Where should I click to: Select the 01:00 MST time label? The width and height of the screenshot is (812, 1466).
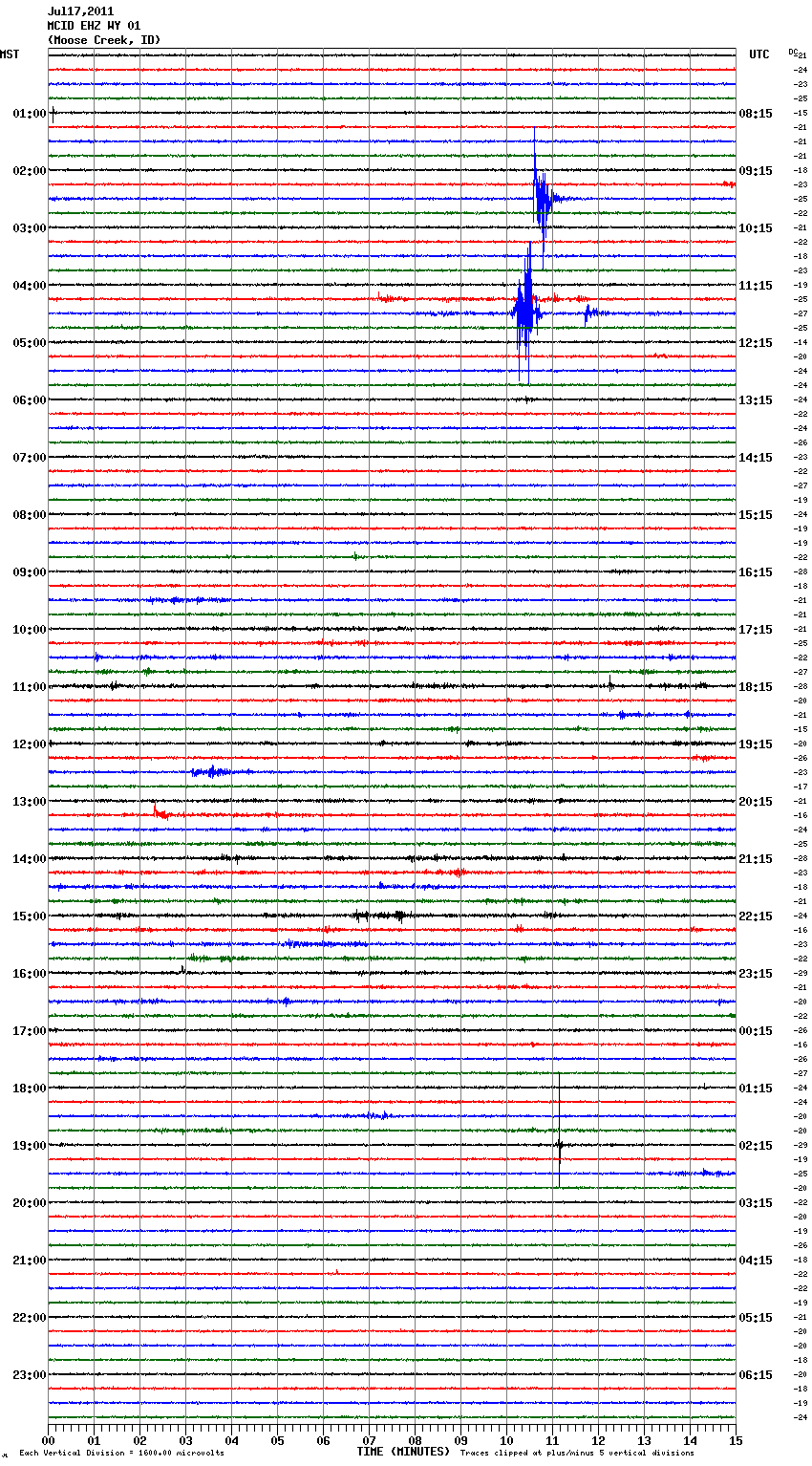30,114
